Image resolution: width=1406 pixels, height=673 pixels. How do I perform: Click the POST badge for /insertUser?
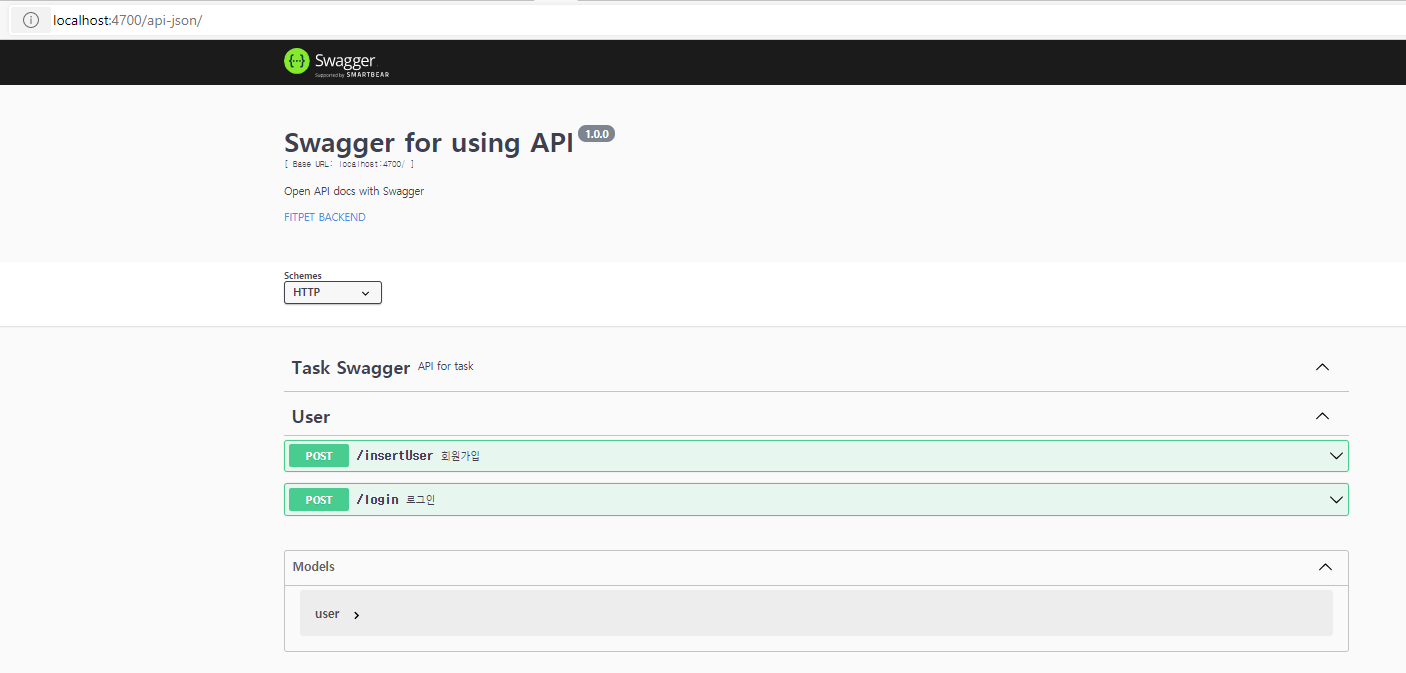click(x=319, y=456)
